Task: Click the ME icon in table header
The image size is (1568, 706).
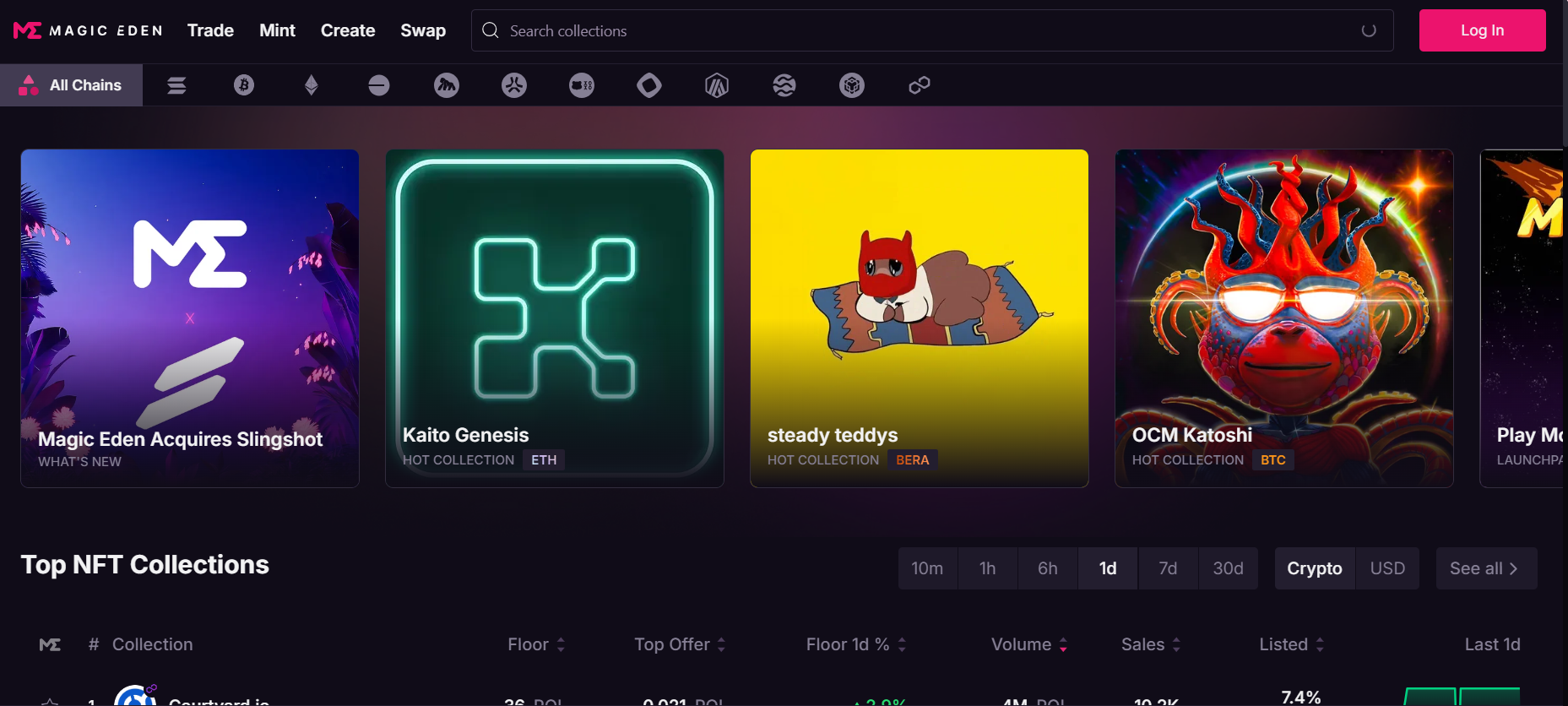Action: pos(50,644)
